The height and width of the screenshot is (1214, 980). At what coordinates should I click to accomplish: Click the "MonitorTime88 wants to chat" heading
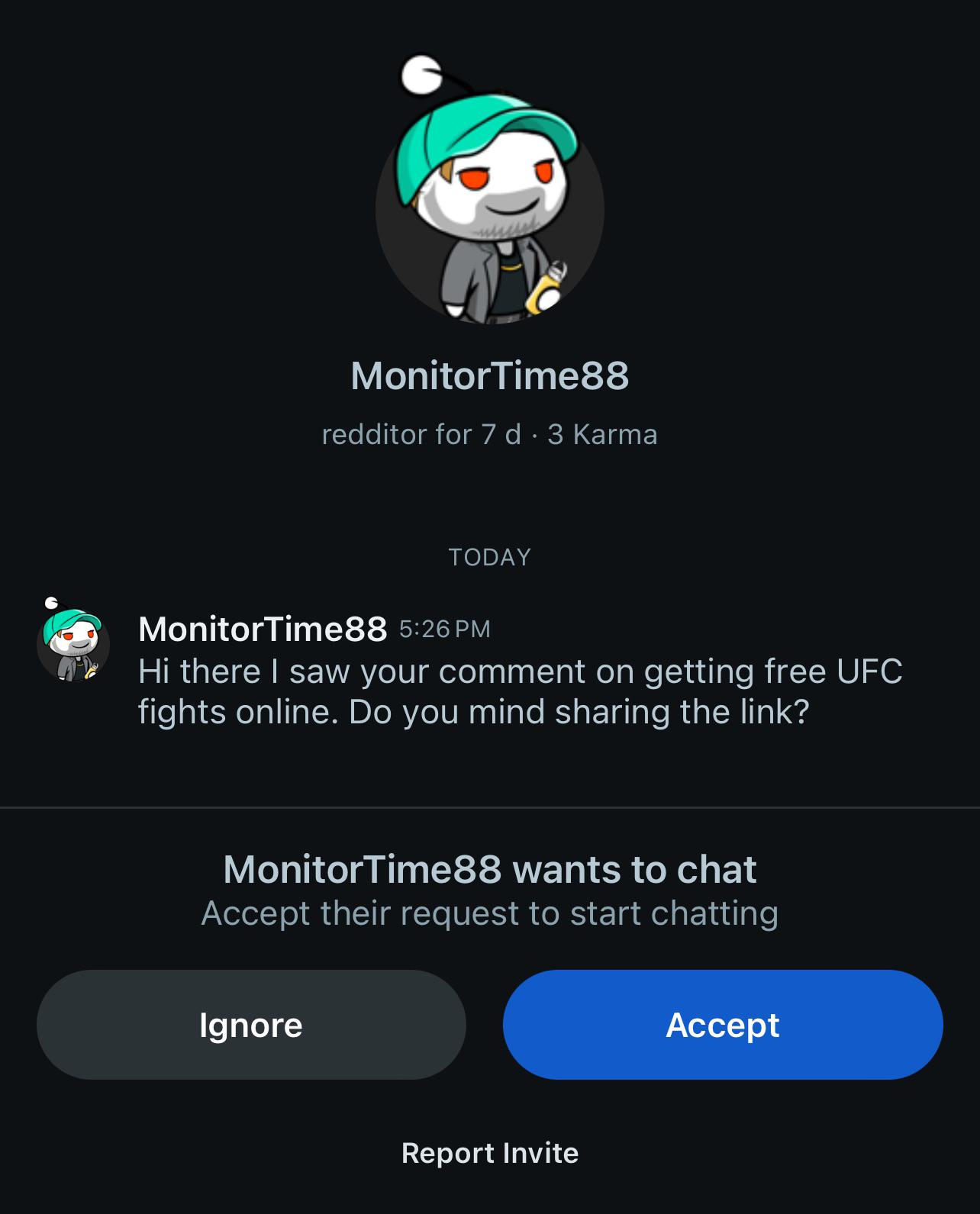point(489,869)
